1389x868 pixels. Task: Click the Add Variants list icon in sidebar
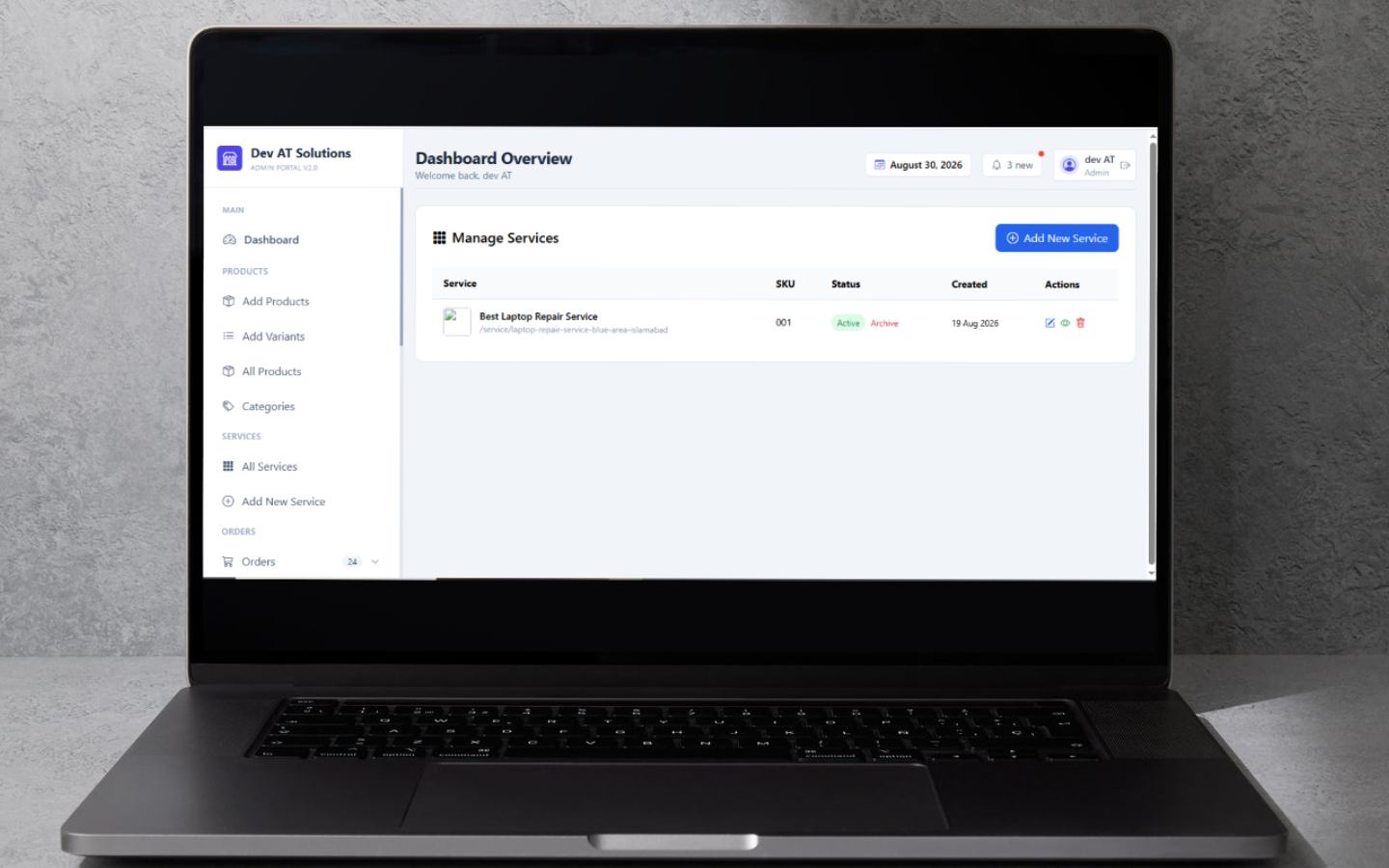[x=229, y=336]
